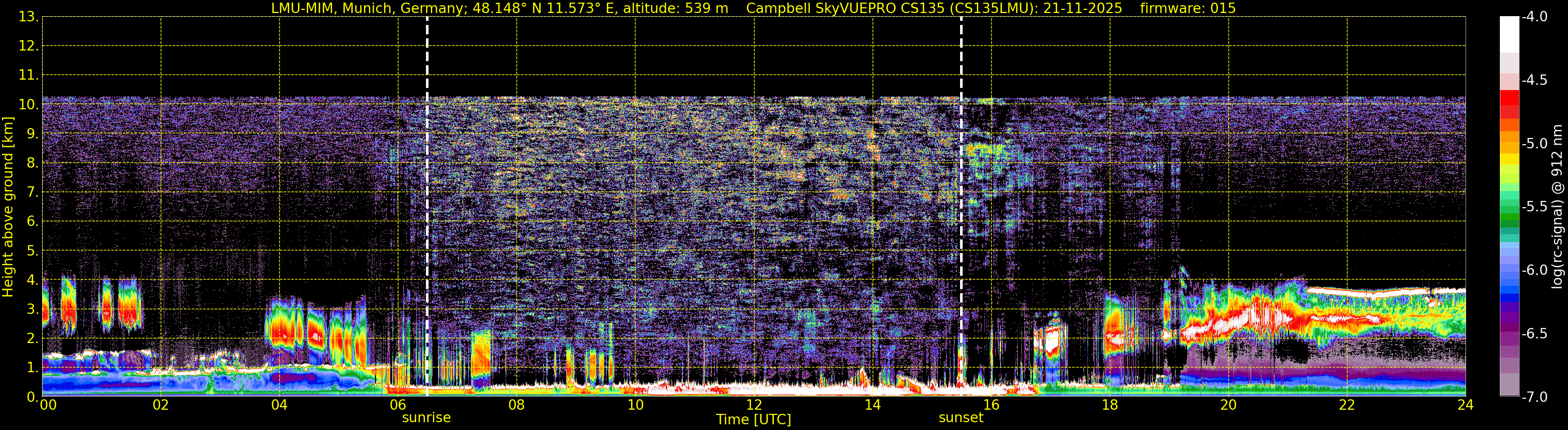
Task: Click the '-5.0' colorbar tick label
Action: point(1535,144)
